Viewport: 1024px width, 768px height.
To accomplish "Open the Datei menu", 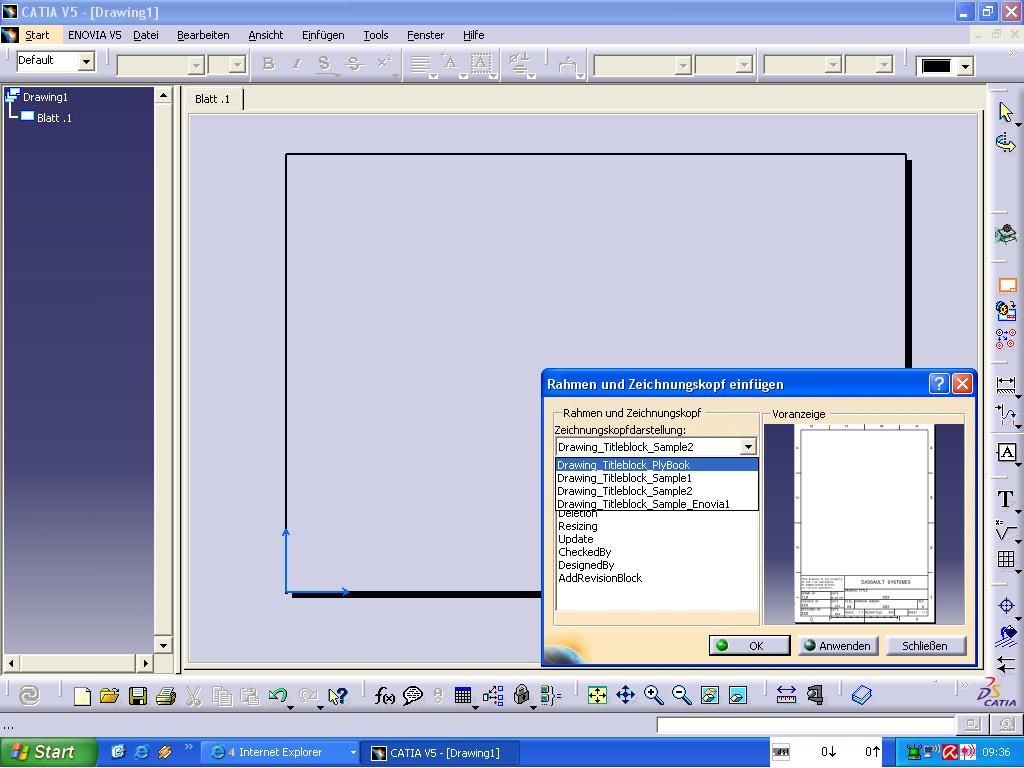I will (146, 35).
